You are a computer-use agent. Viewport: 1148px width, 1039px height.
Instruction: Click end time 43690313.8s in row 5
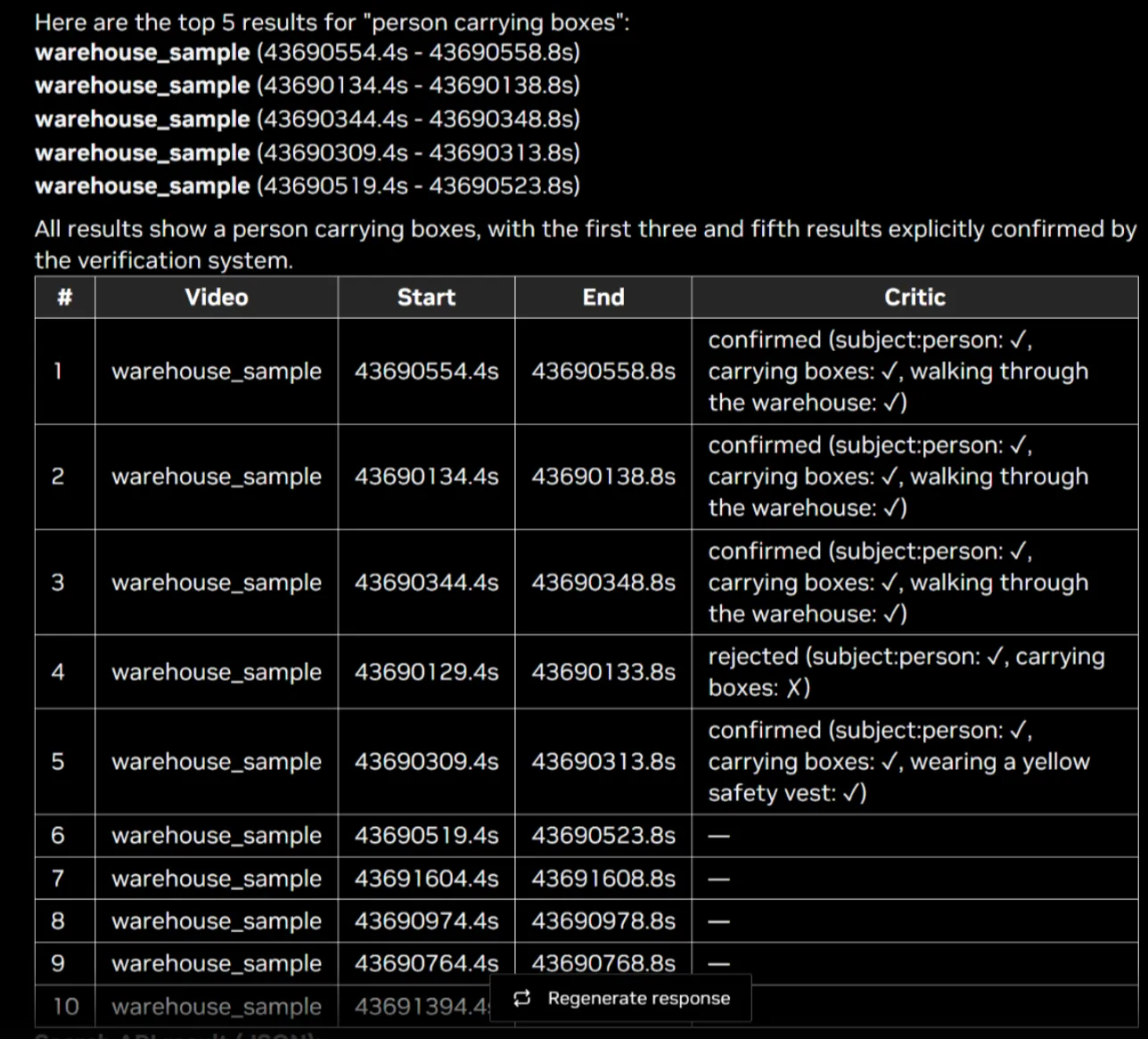[603, 762]
